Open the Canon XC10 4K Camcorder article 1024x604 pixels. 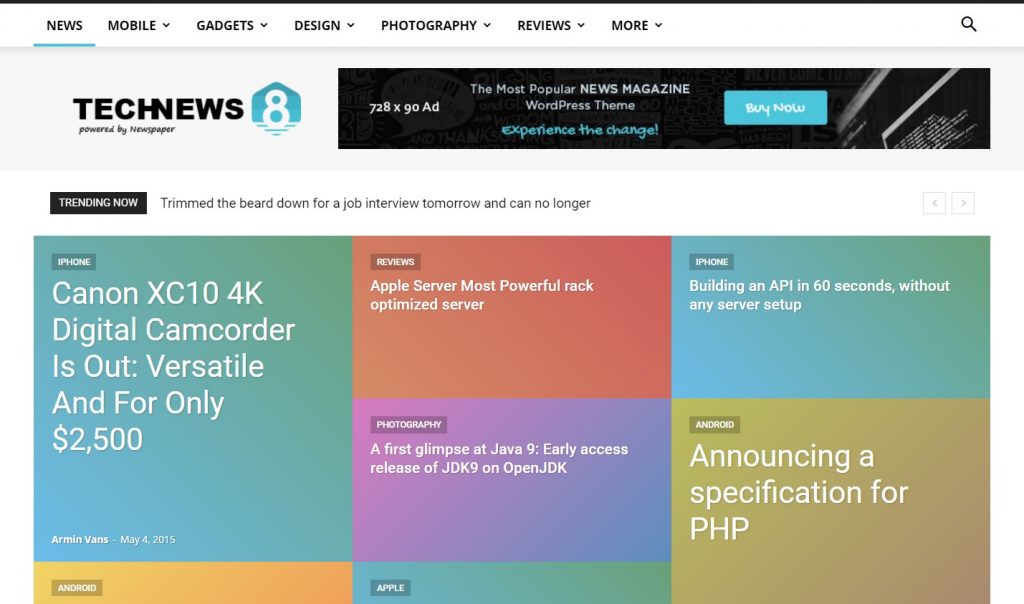point(173,366)
